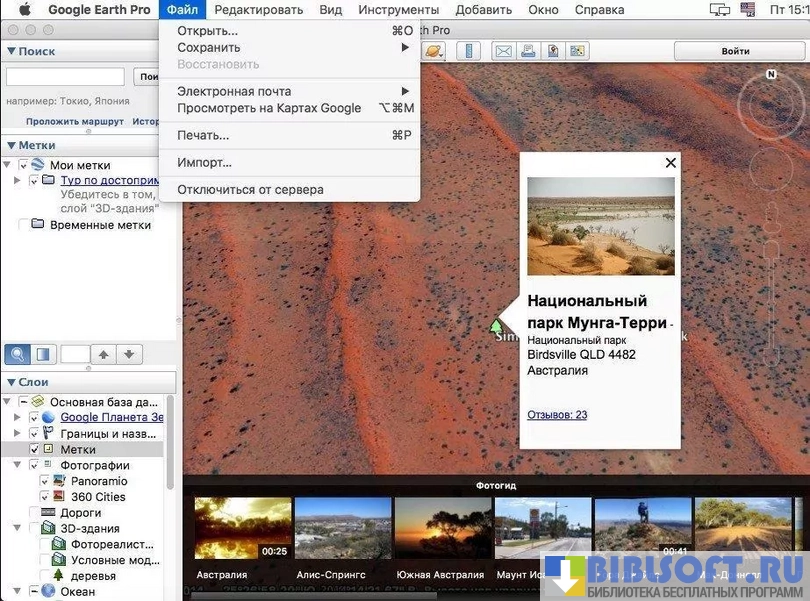Click the Войти sign-in button
810x601 pixels.
[x=735, y=51]
